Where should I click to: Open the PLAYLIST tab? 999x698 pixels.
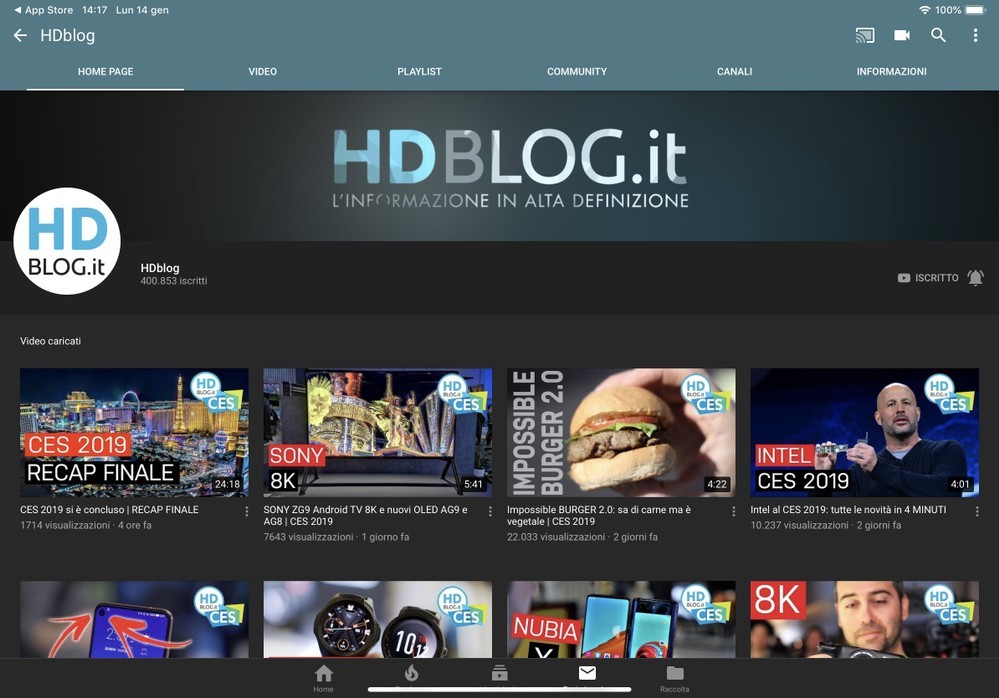[419, 71]
